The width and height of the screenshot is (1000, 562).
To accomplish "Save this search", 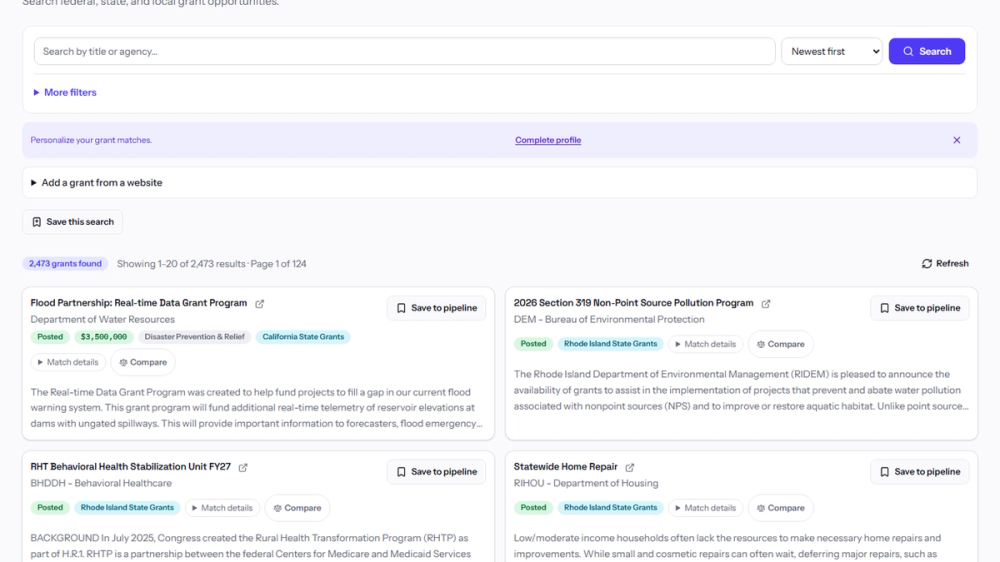I will click(x=73, y=222).
